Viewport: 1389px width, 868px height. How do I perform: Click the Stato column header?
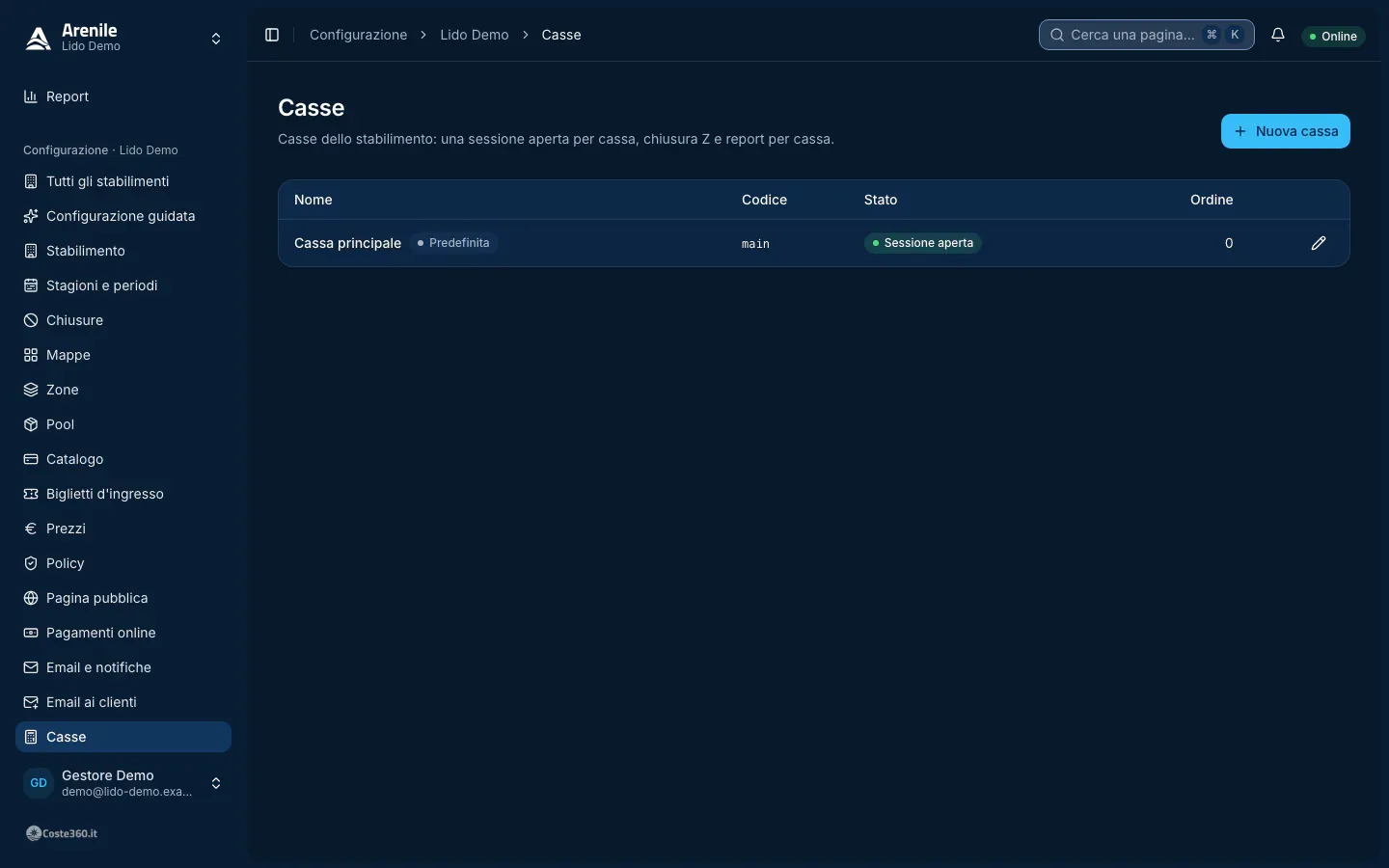click(x=881, y=200)
